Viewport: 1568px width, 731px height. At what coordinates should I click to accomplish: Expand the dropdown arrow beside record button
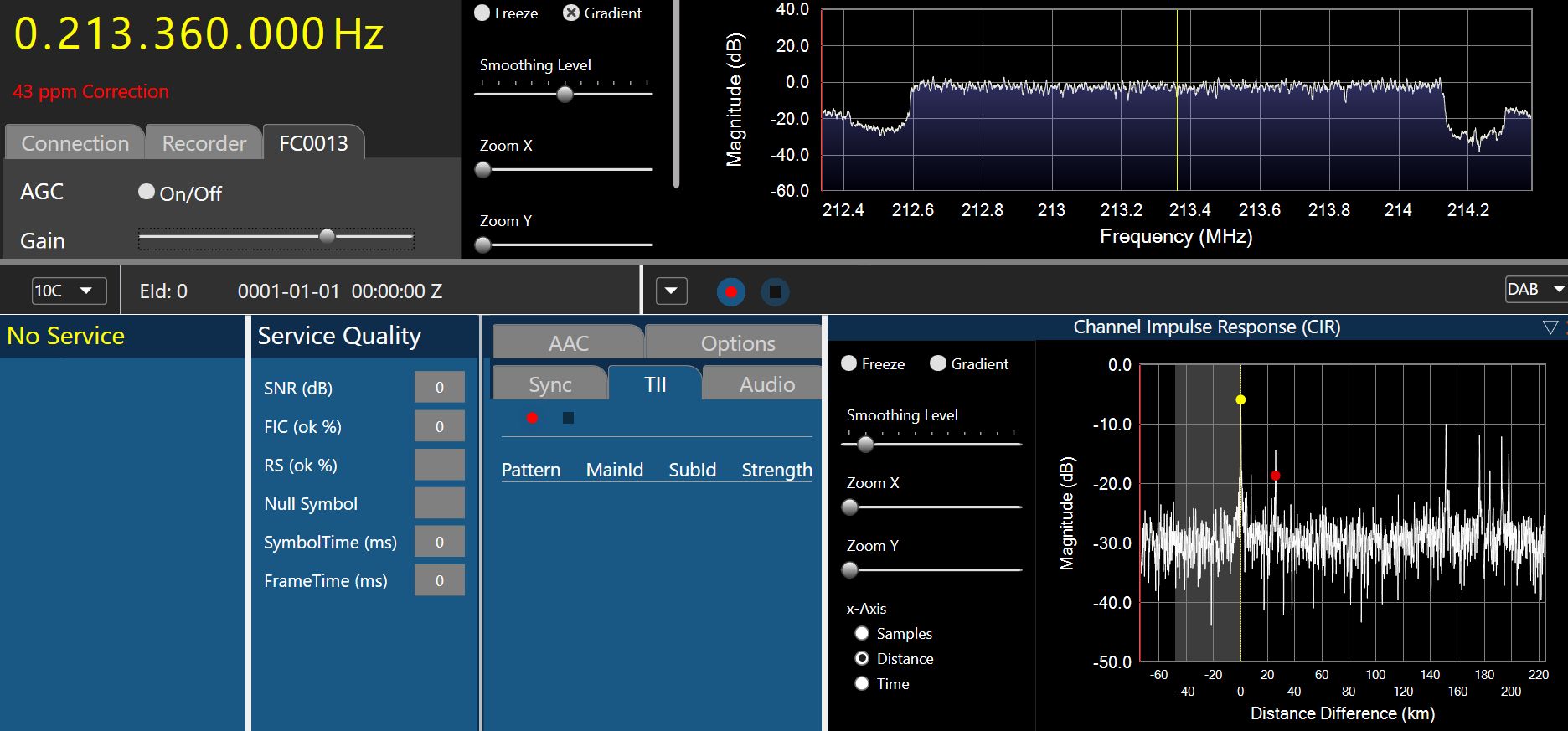(671, 291)
